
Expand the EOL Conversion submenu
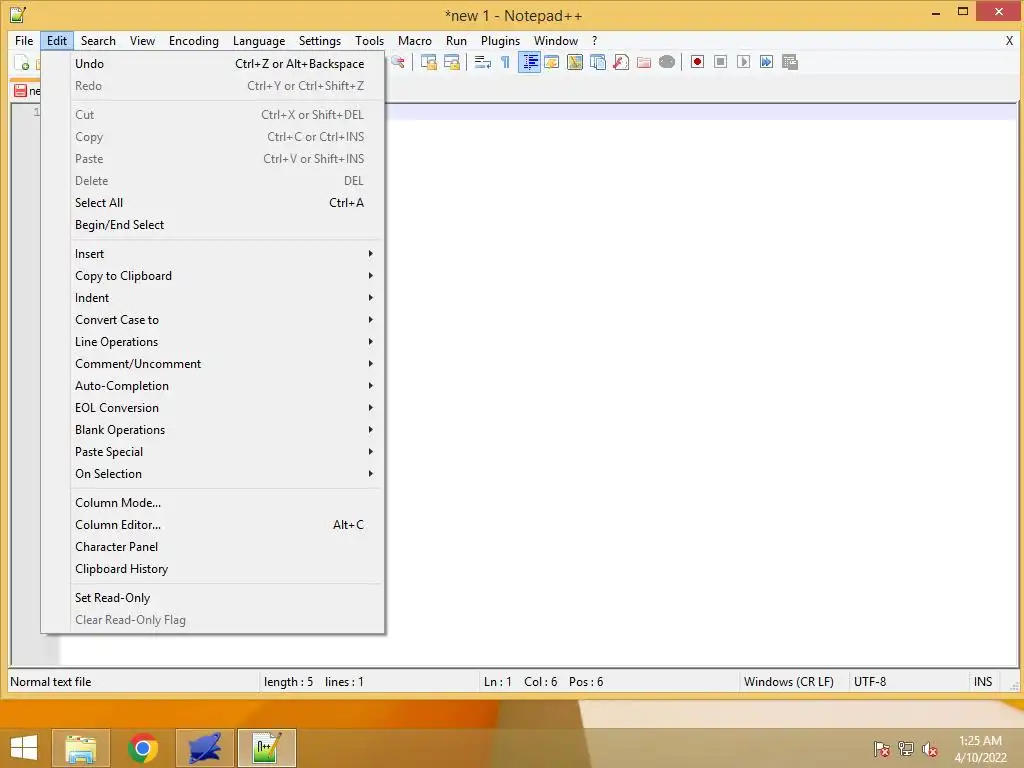(x=226, y=408)
